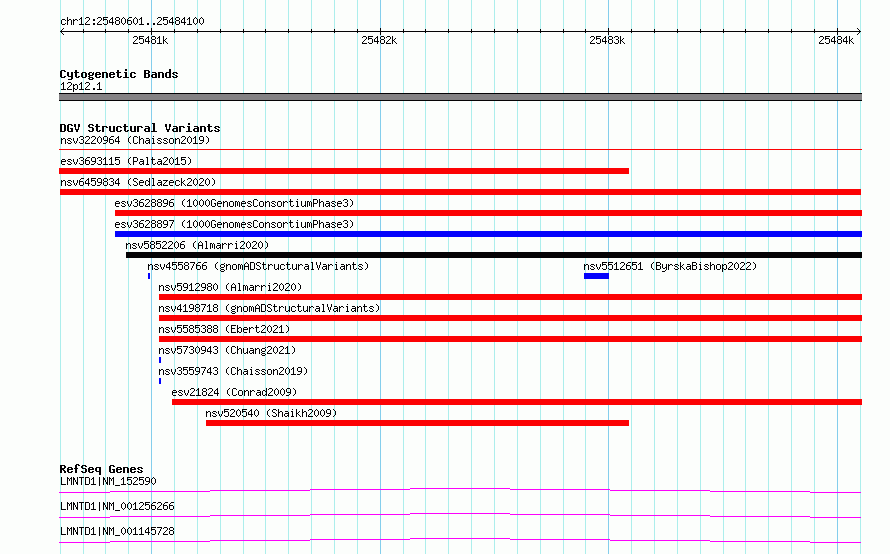
Task: Open nsv5512651 (ByrskaBishop2022) label
Action: point(670,266)
